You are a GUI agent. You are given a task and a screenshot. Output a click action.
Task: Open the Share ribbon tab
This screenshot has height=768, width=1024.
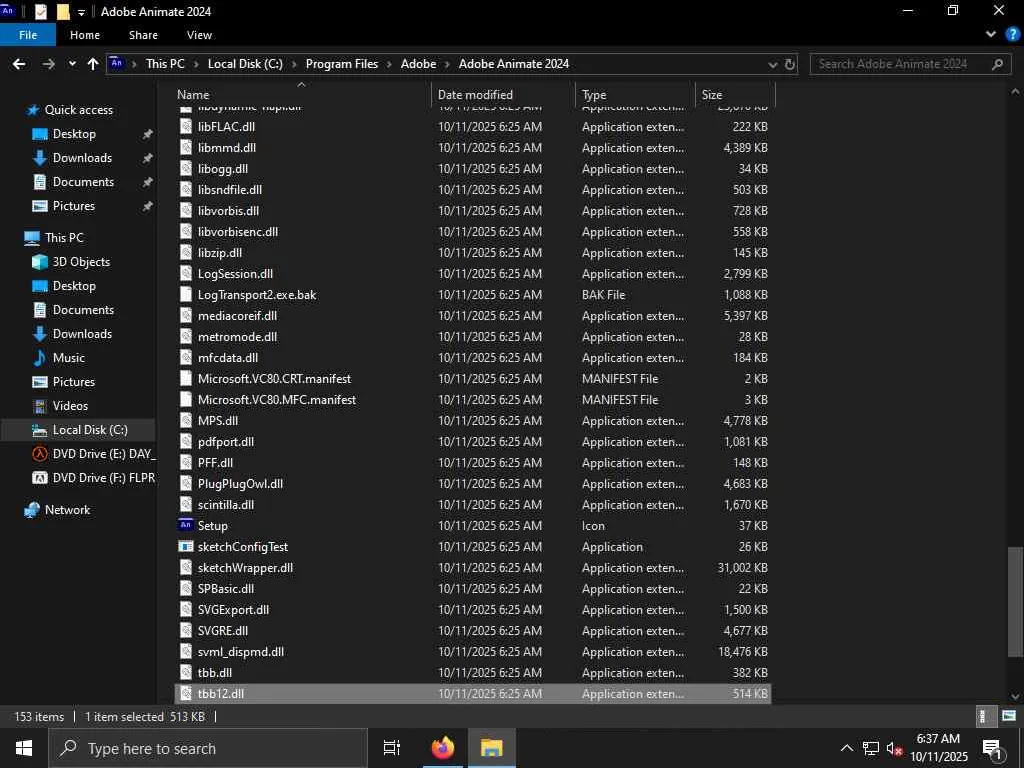click(143, 35)
